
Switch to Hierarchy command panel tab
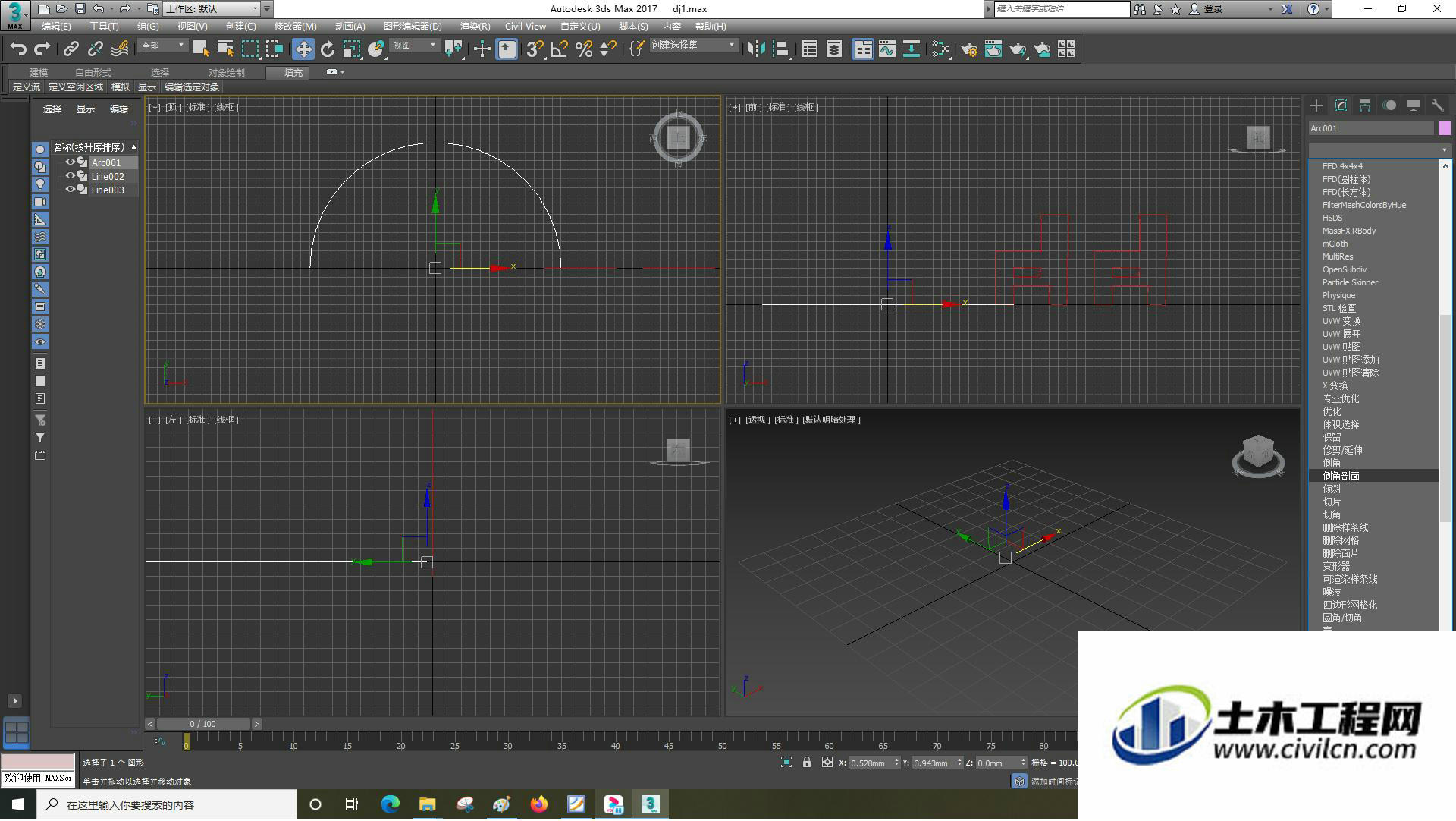coord(1365,105)
